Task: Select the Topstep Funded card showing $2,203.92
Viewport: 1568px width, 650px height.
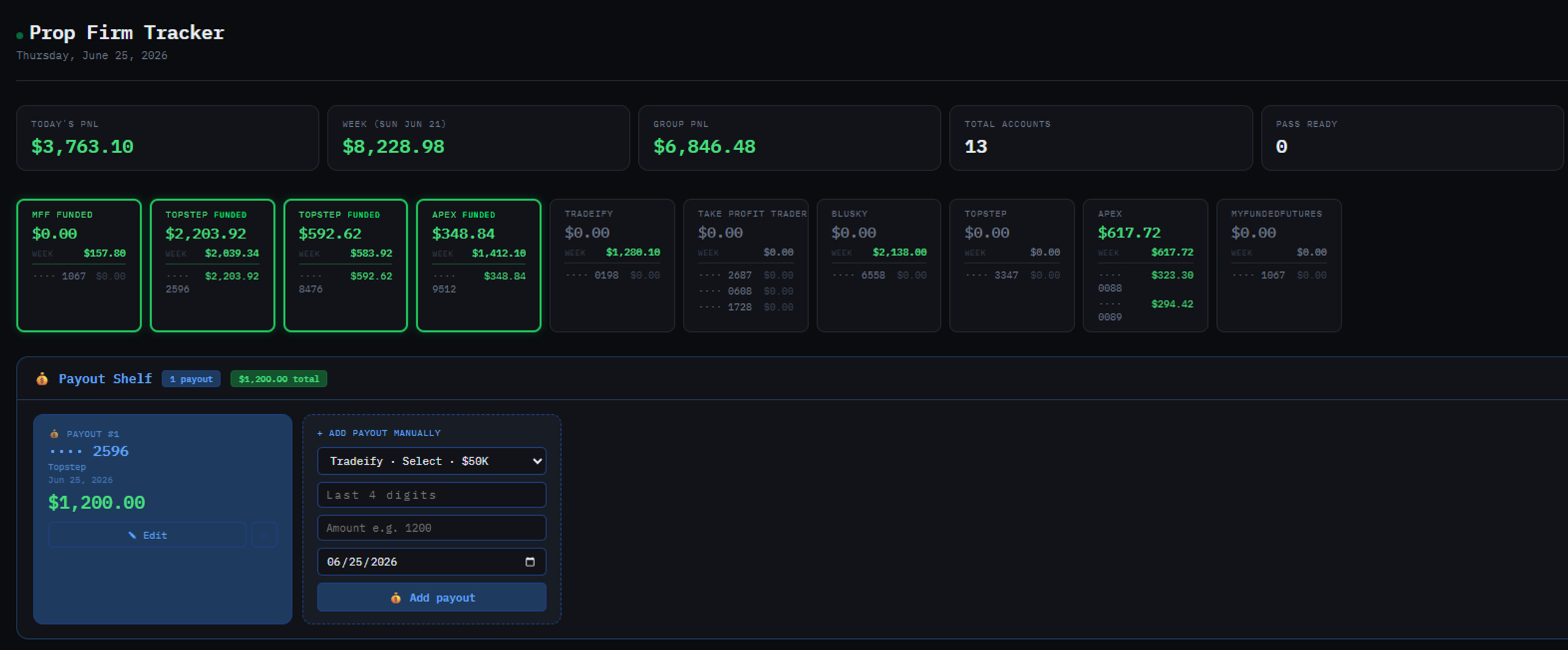Action: 213,265
